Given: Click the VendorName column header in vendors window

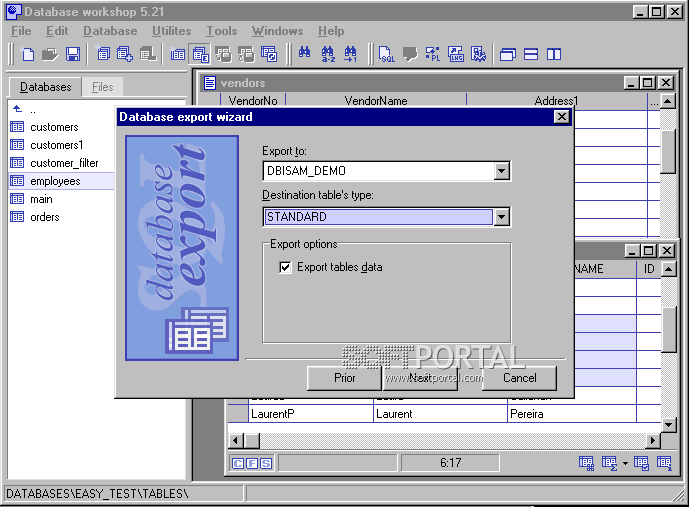Looking at the screenshot, I should click(376, 101).
